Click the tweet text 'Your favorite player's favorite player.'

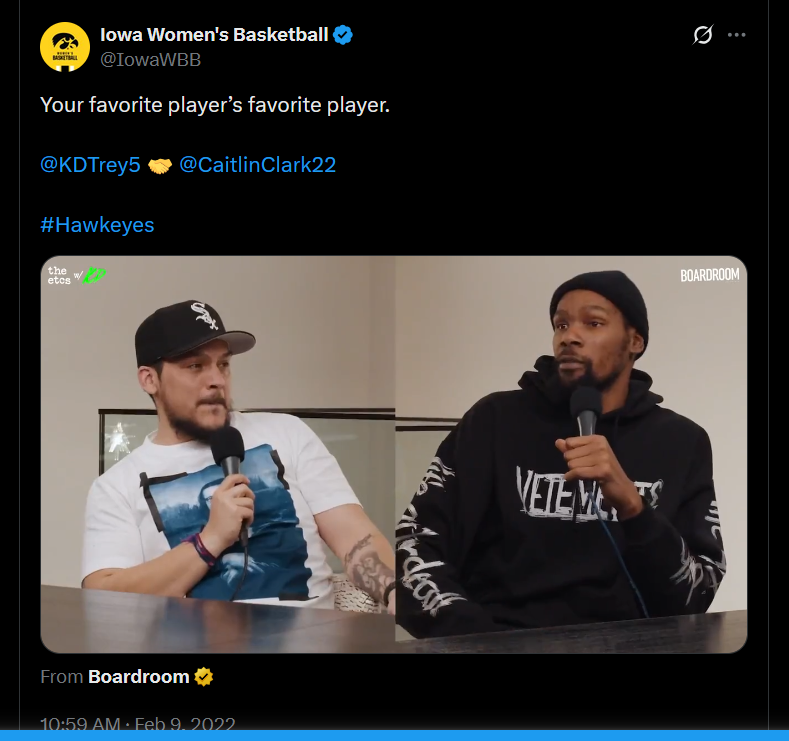215,105
